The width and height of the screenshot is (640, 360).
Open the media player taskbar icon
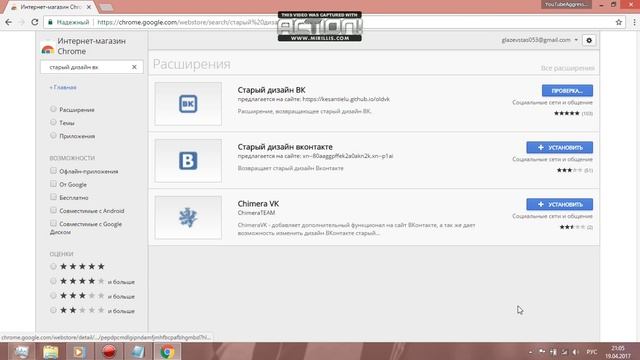[80, 351]
